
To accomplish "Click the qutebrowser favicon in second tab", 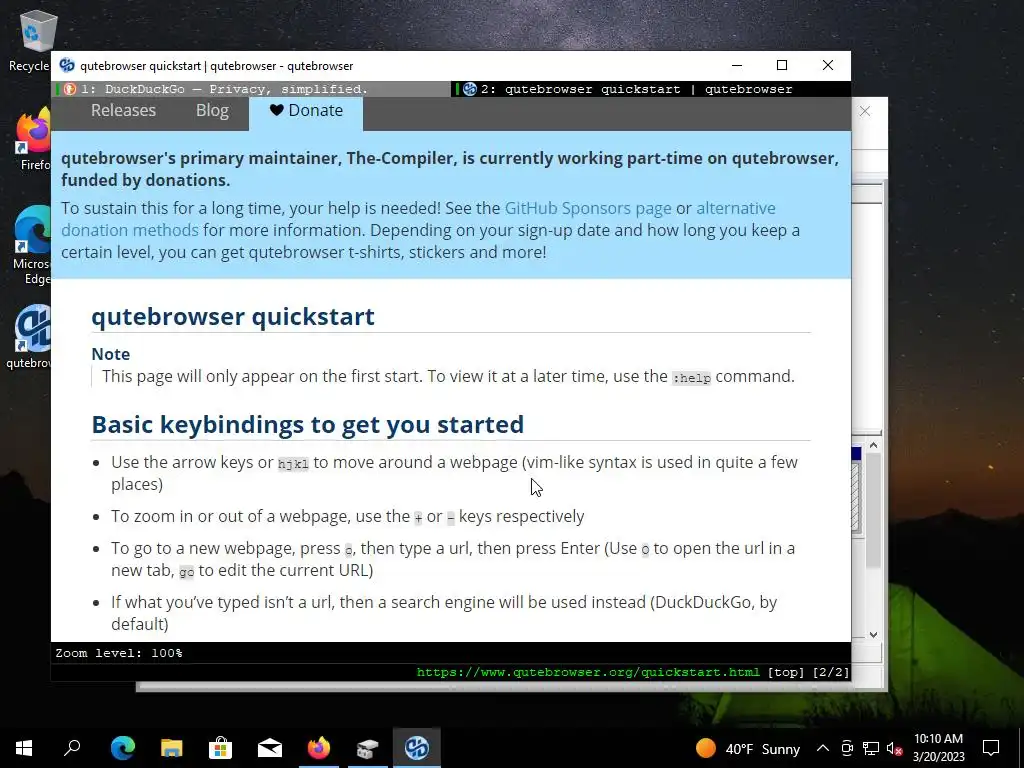I will click(x=470, y=89).
